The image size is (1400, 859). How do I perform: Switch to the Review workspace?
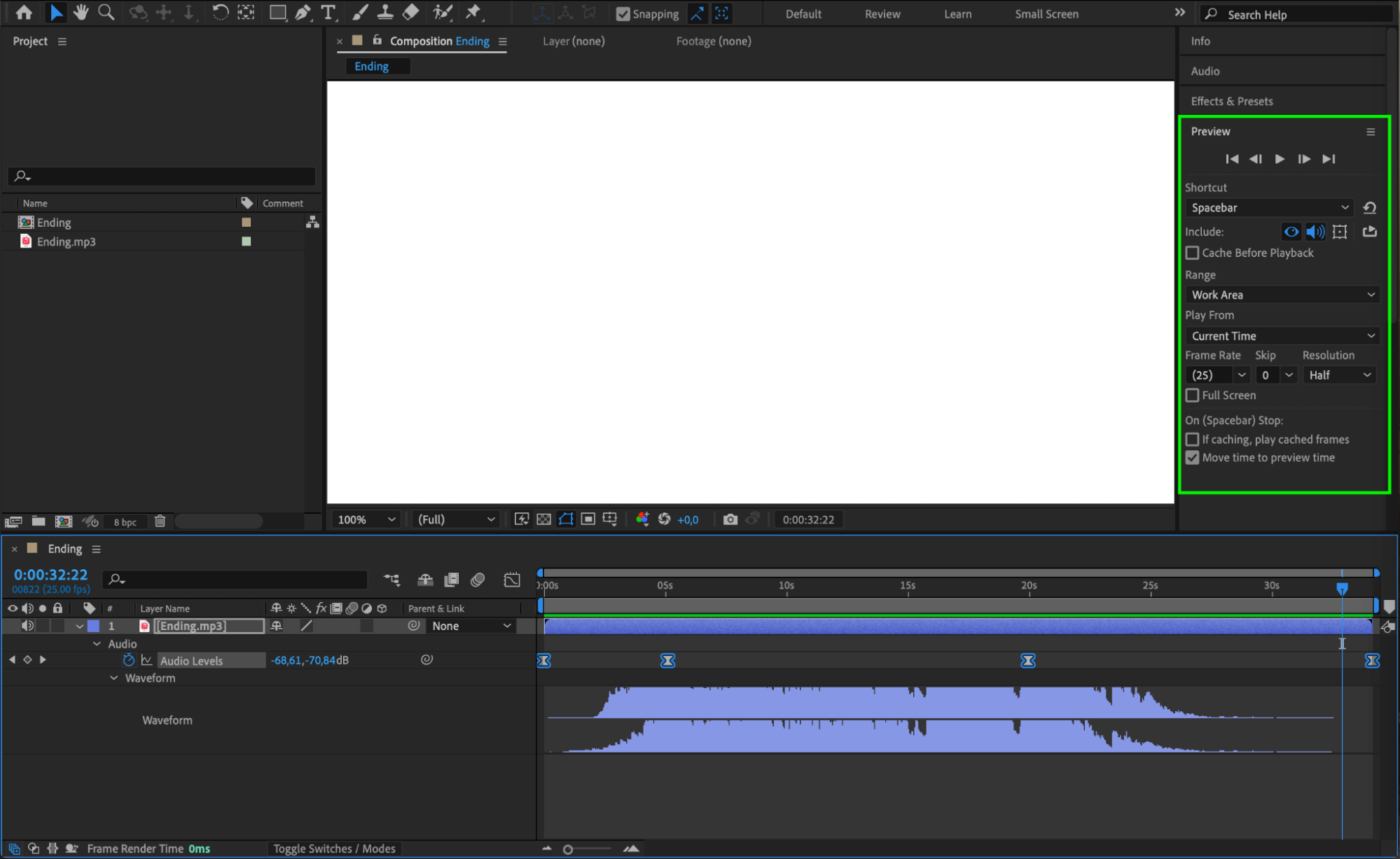click(x=882, y=14)
